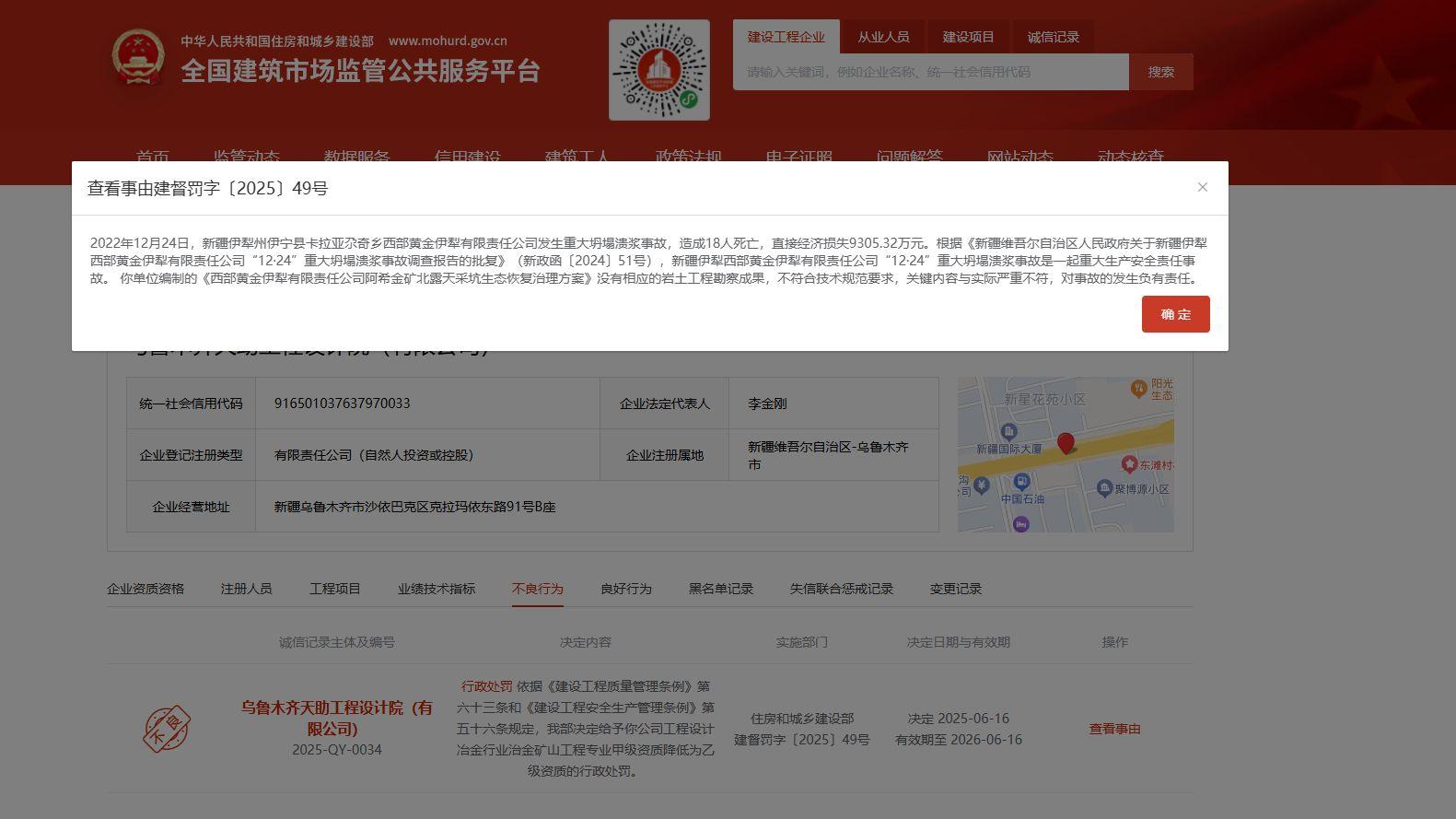Click the red location pin on map
The height and width of the screenshot is (819, 1456).
point(1066,443)
